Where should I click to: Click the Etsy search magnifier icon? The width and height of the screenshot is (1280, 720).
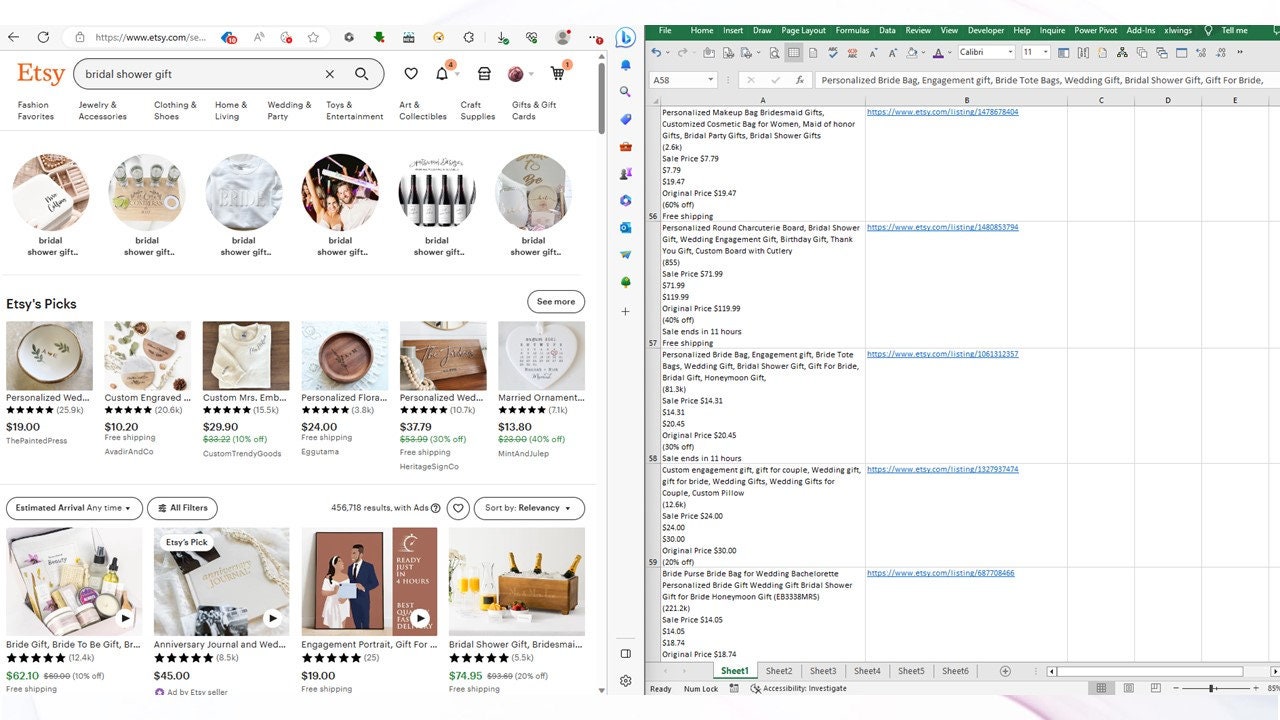pos(361,74)
